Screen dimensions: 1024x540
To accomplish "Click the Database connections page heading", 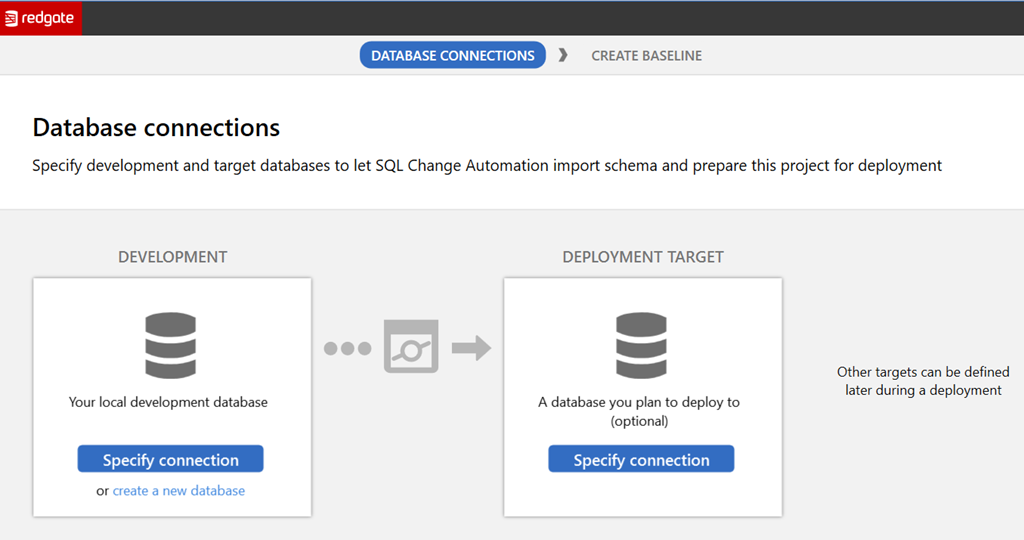I will pyautogui.click(x=156, y=128).
